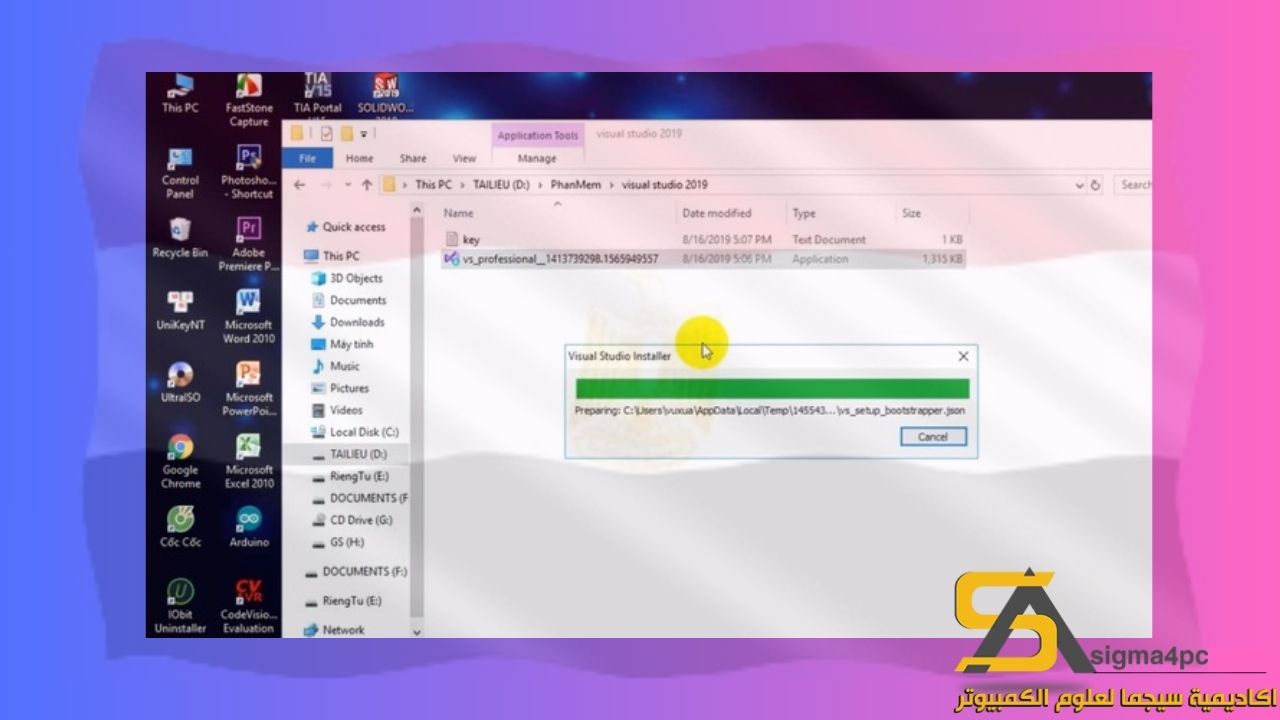Open the Manage ribbon tab
Screen dimensions: 1280x720
[x=537, y=158]
